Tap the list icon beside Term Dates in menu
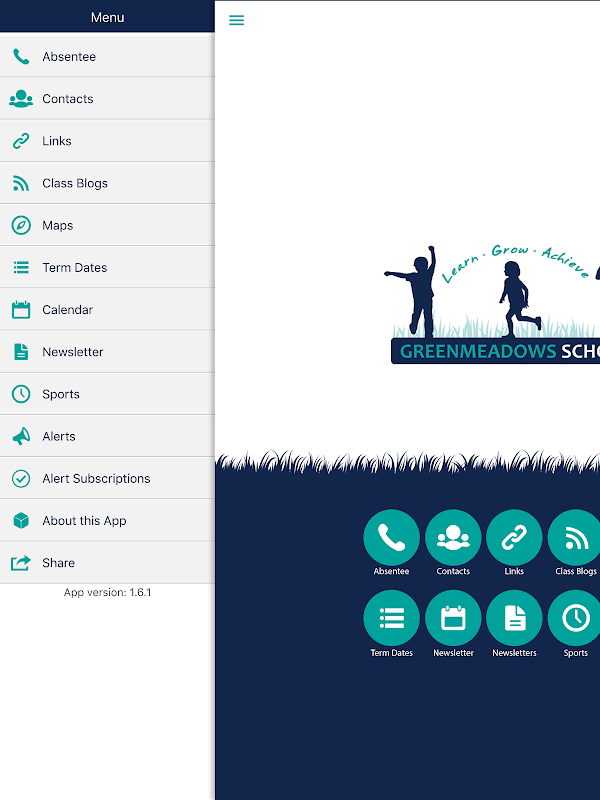Screen dimensions: 600x800 click(21, 267)
